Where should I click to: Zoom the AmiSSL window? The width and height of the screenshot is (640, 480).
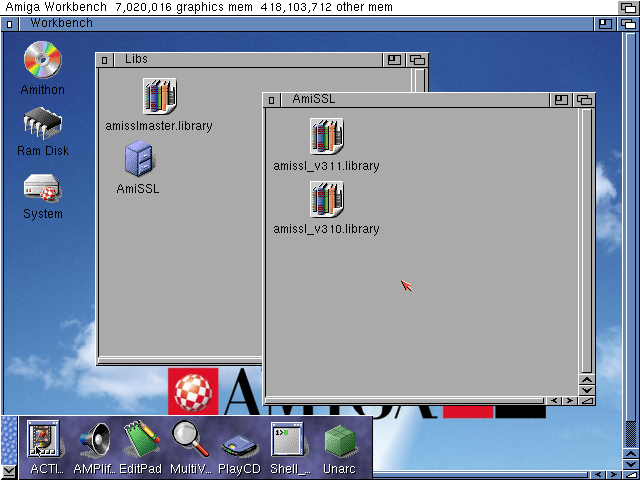point(561,100)
